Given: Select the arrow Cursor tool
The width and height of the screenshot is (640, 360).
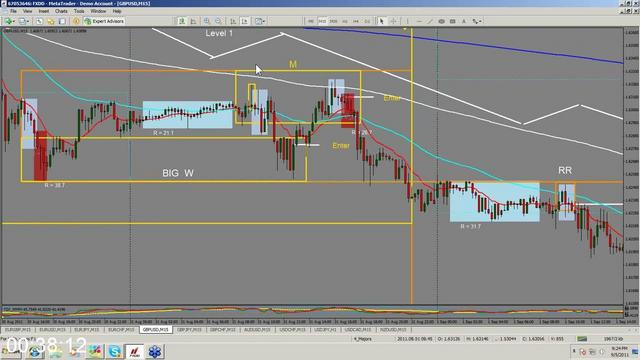Looking at the screenshot, I should [382, 21].
